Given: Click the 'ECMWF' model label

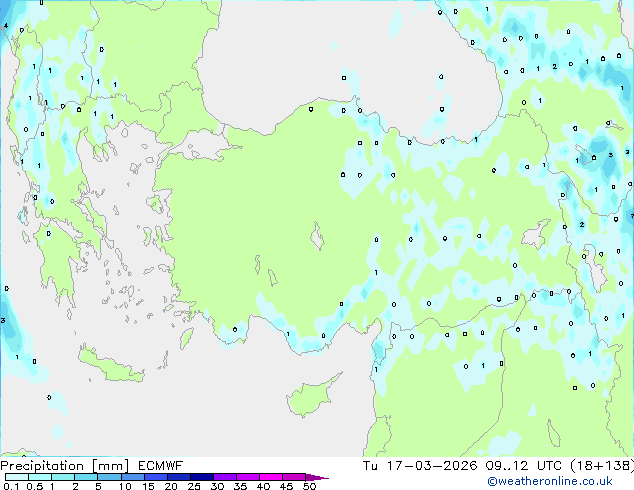Looking at the screenshot, I should 161,466.
